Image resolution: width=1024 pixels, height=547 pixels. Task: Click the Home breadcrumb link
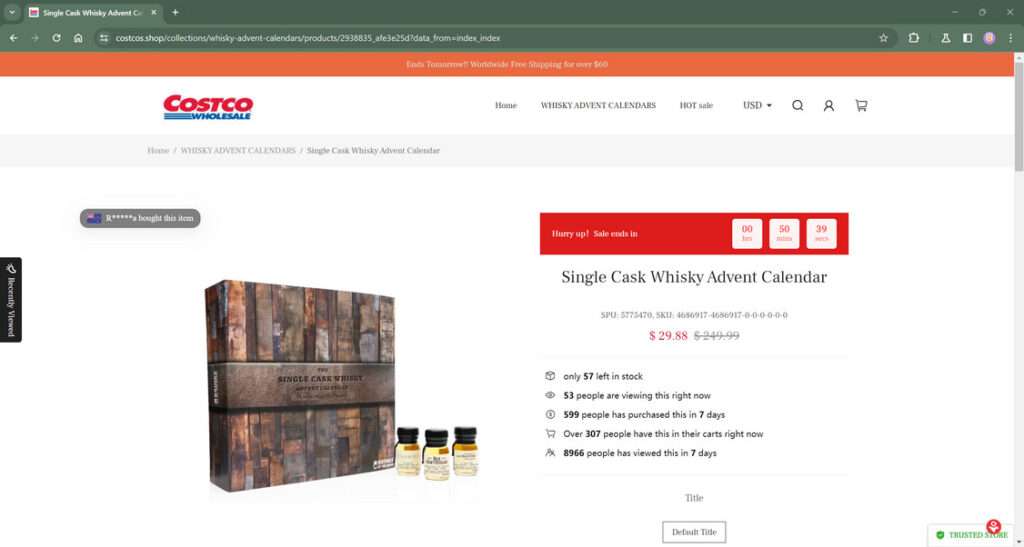(x=158, y=151)
